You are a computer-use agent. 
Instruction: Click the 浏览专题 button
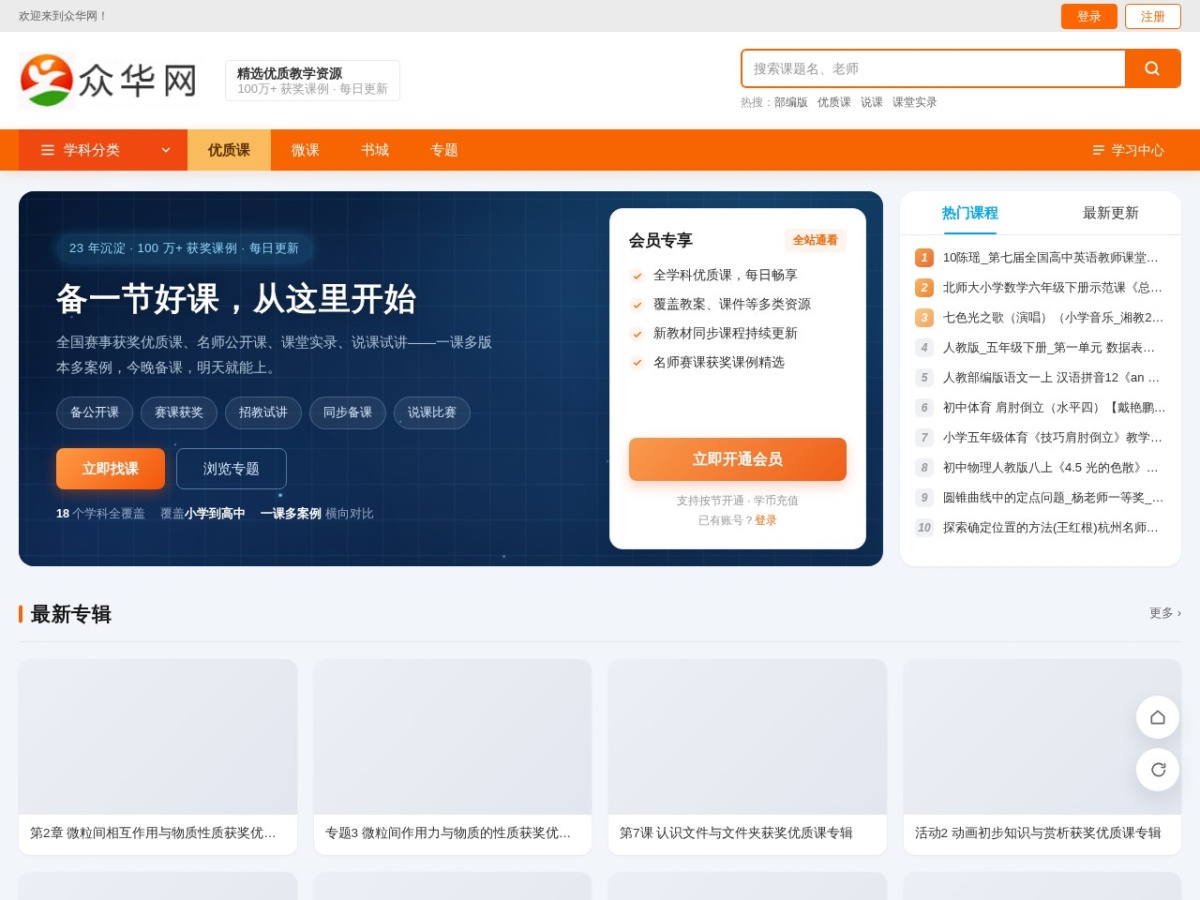pos(231,469)
